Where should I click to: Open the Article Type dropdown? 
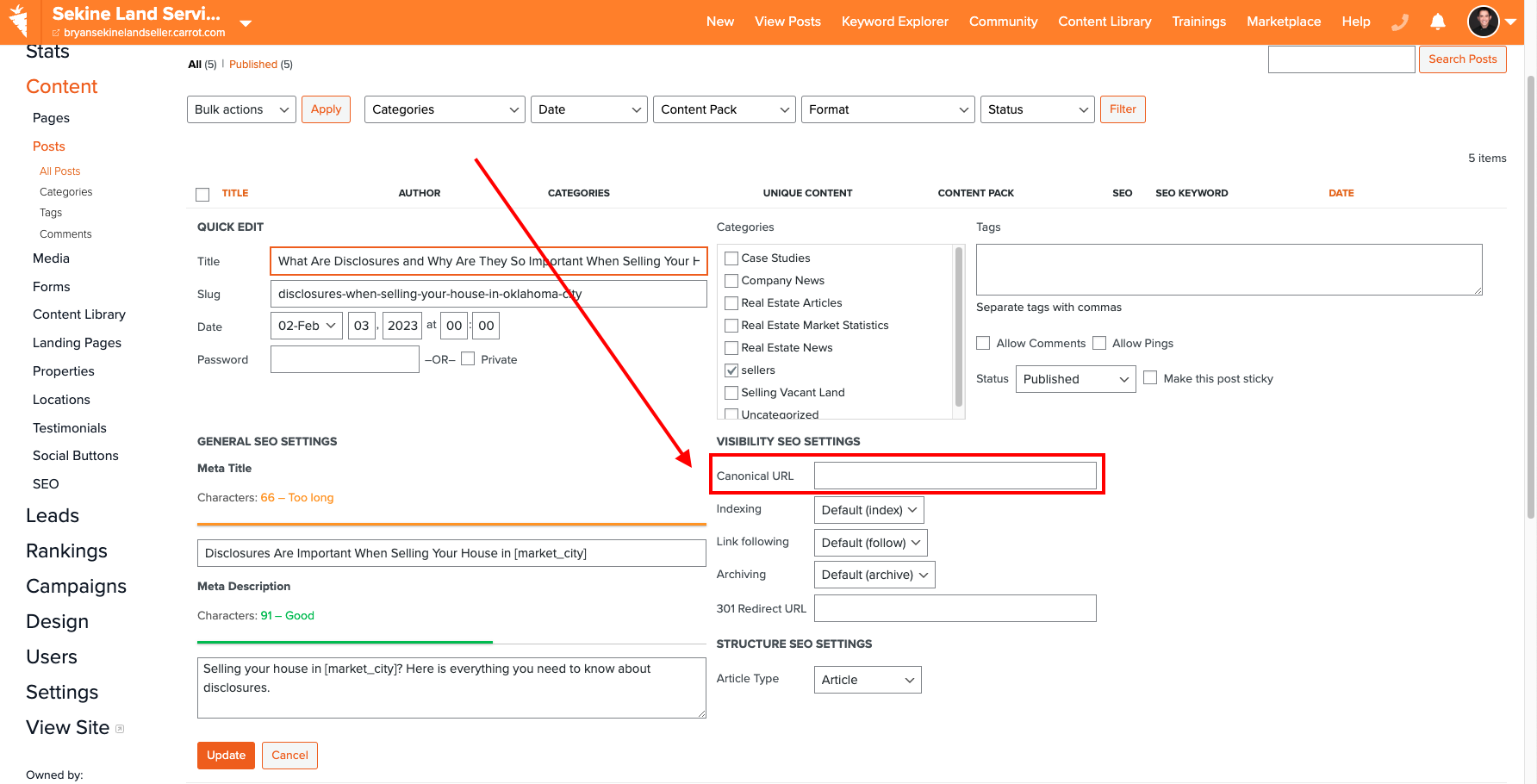coord(867,680)
